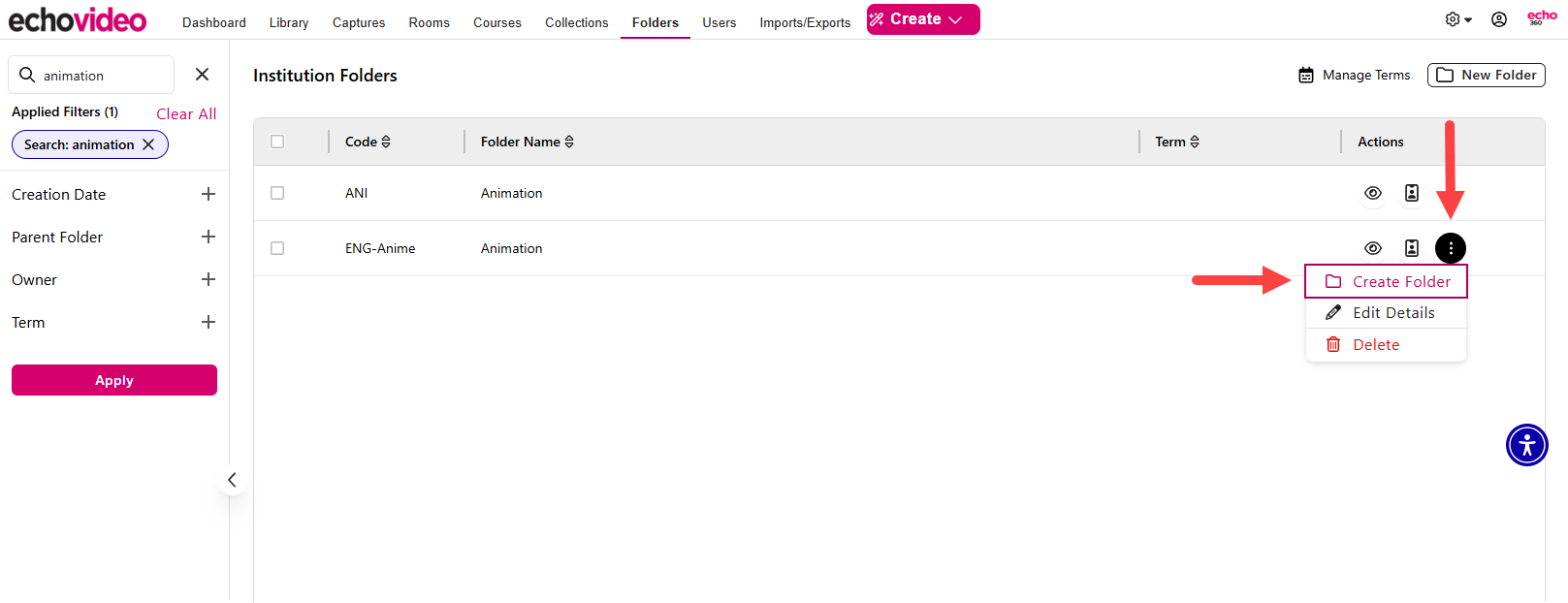1568x603 pixels.
Task: Sort by the Code column
Action: [368, 142]
